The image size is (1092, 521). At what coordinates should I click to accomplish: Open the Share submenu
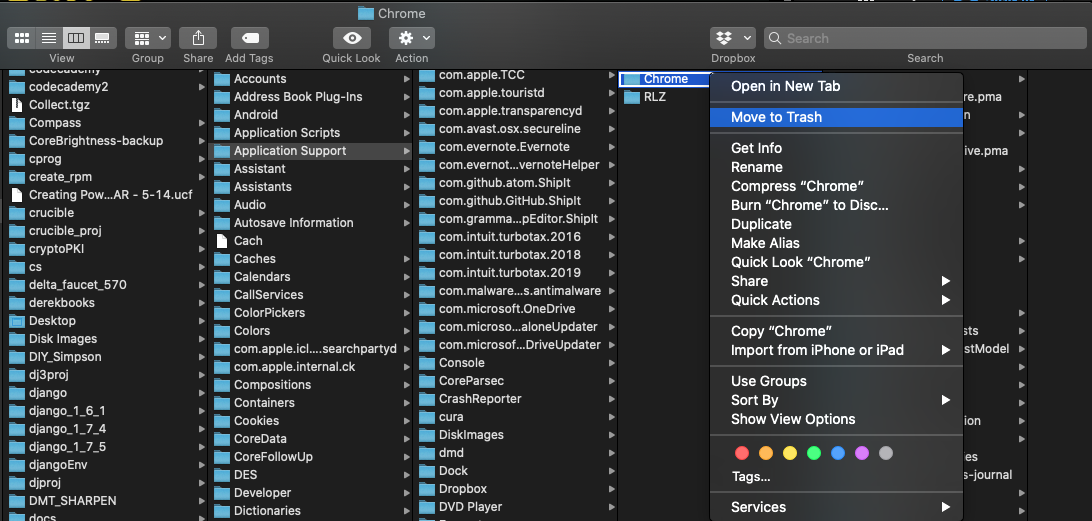tap(836, 281)
